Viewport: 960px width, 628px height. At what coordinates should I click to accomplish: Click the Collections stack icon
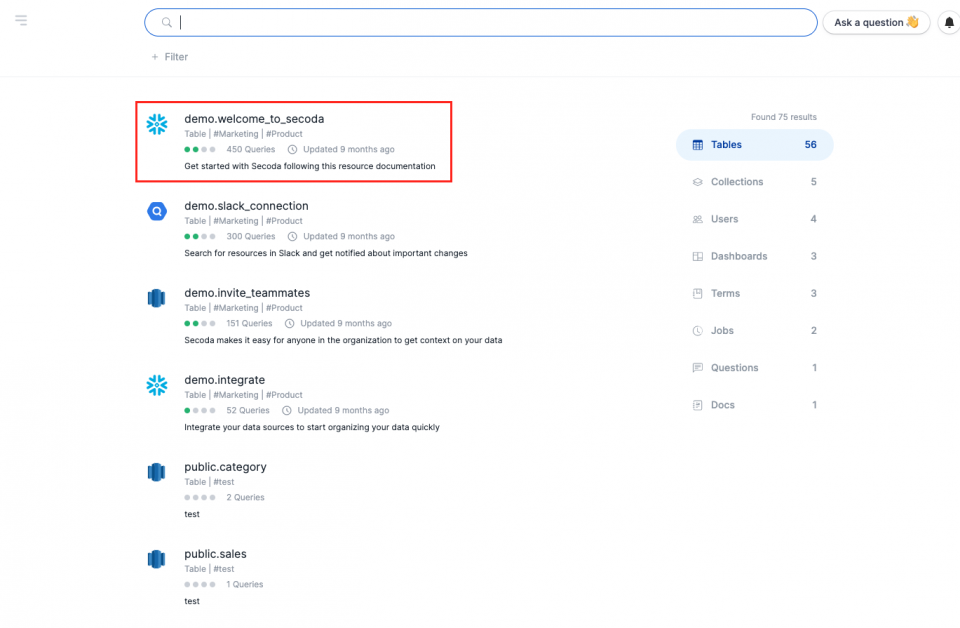(x=697, y=182)
